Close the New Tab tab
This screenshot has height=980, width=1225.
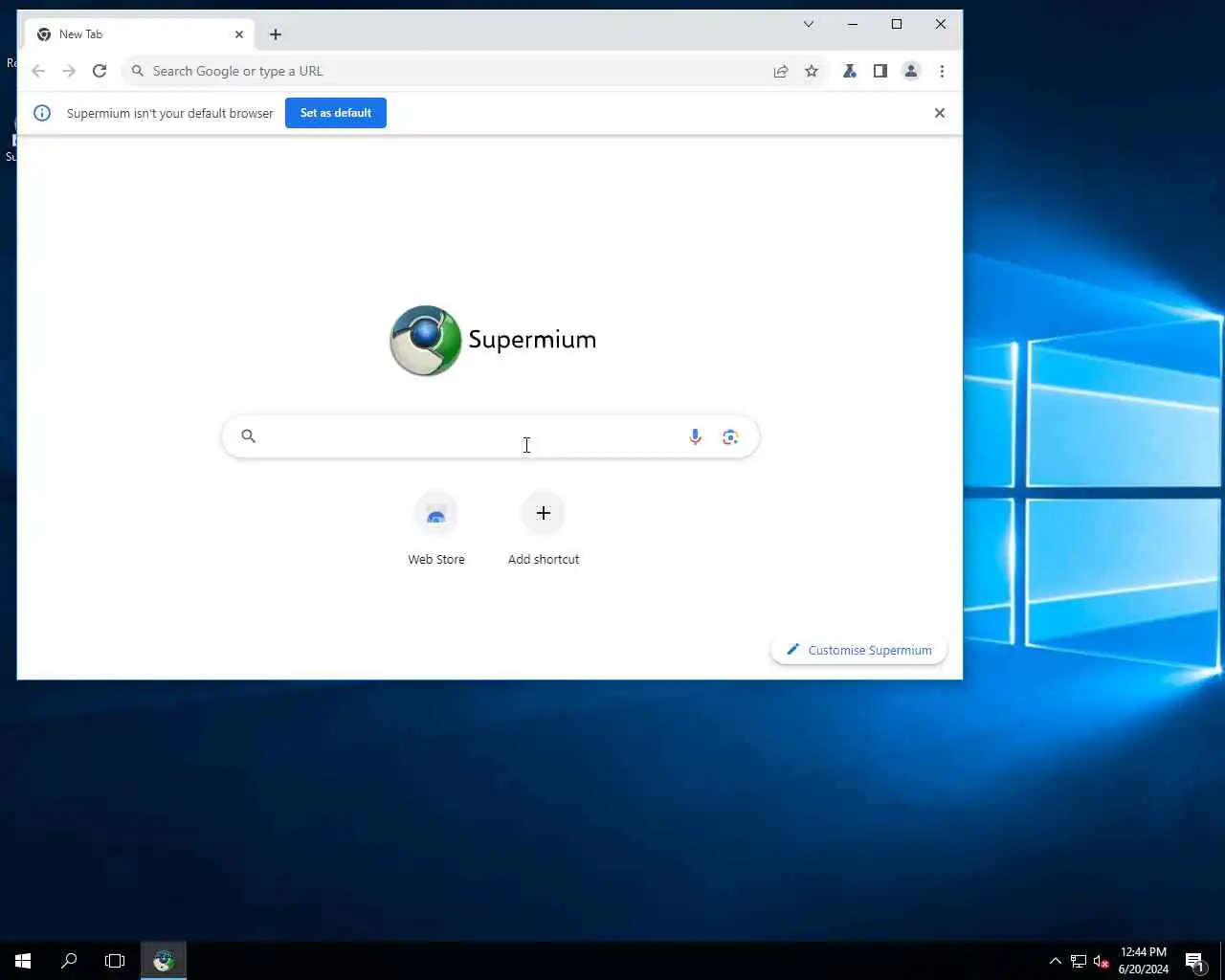239,34
